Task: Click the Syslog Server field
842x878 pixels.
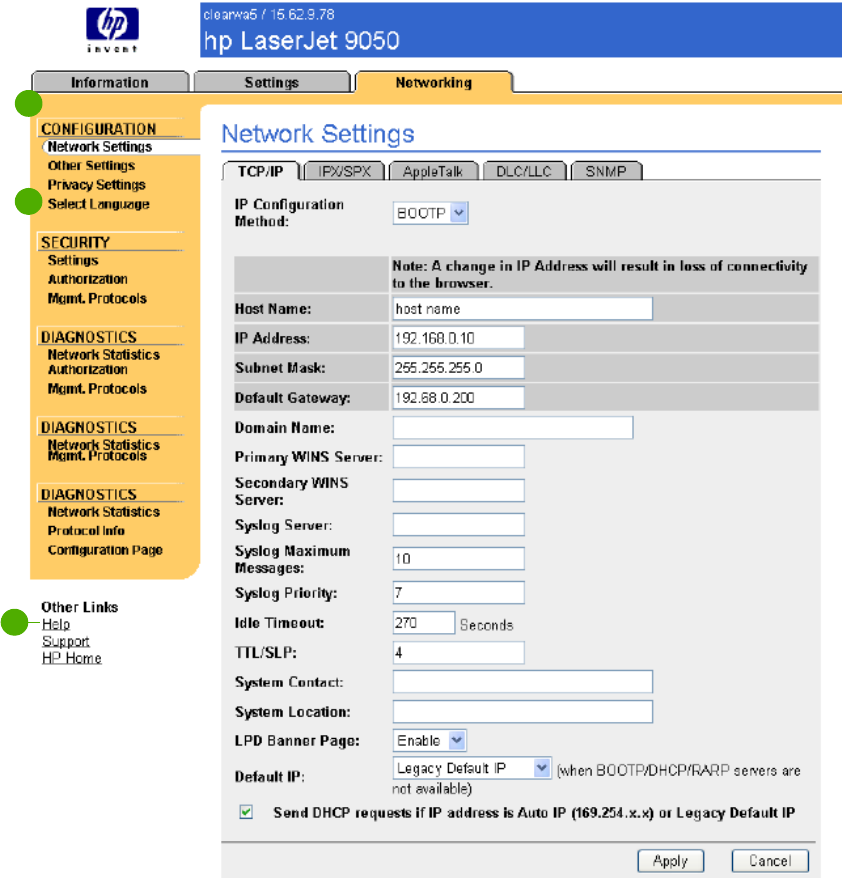Action: (459, 525)
